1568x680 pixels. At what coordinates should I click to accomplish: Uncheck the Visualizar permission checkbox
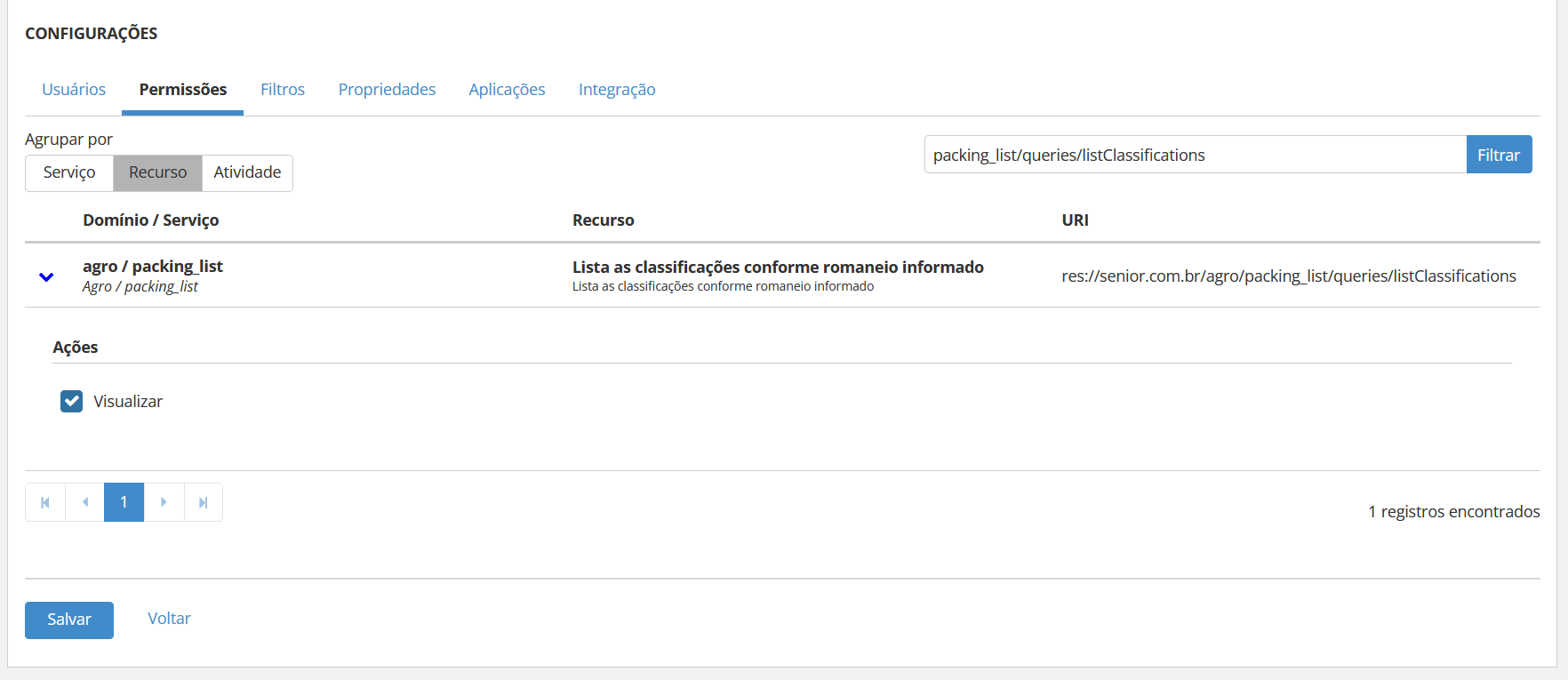coord(71,401)
